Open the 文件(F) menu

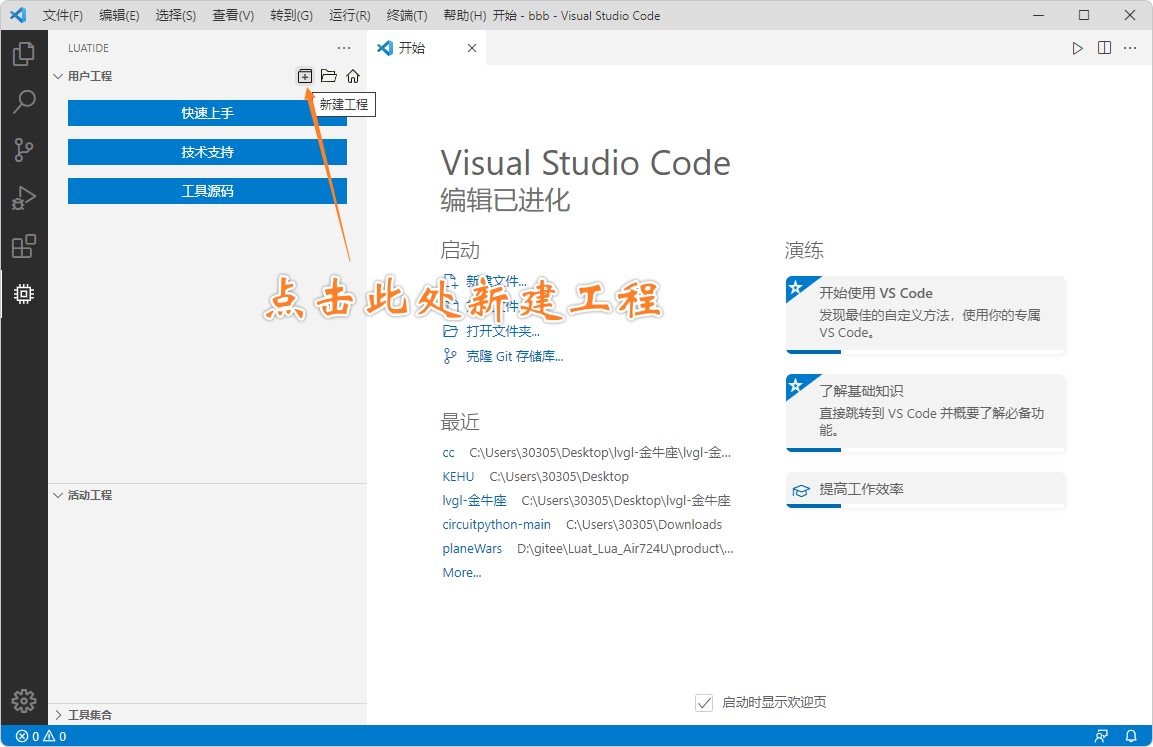[63, 15]
